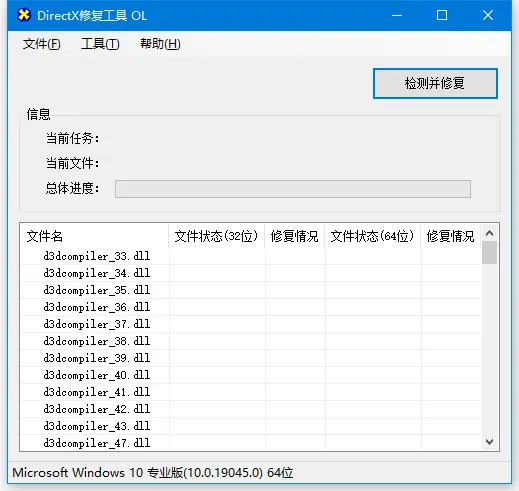Click the 文件名 column header
Screen dimensions: 519x491
point(94,236)
